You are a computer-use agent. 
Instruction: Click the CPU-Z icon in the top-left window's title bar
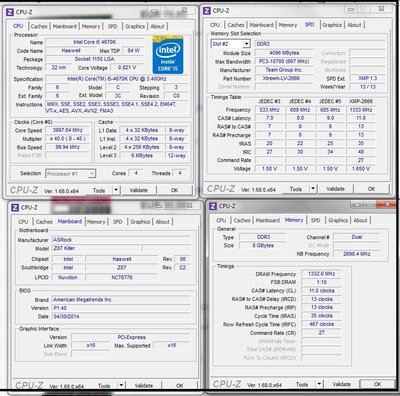(10, 12)
